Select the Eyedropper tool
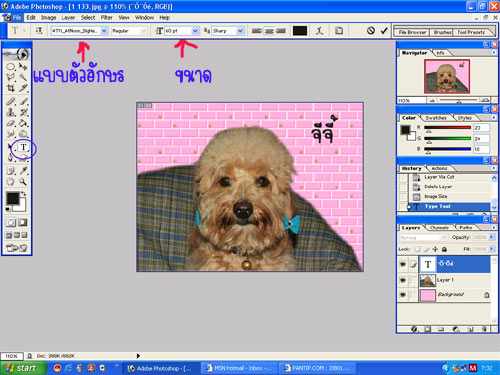This screenshot has height=375, width=500. [23, 171]
